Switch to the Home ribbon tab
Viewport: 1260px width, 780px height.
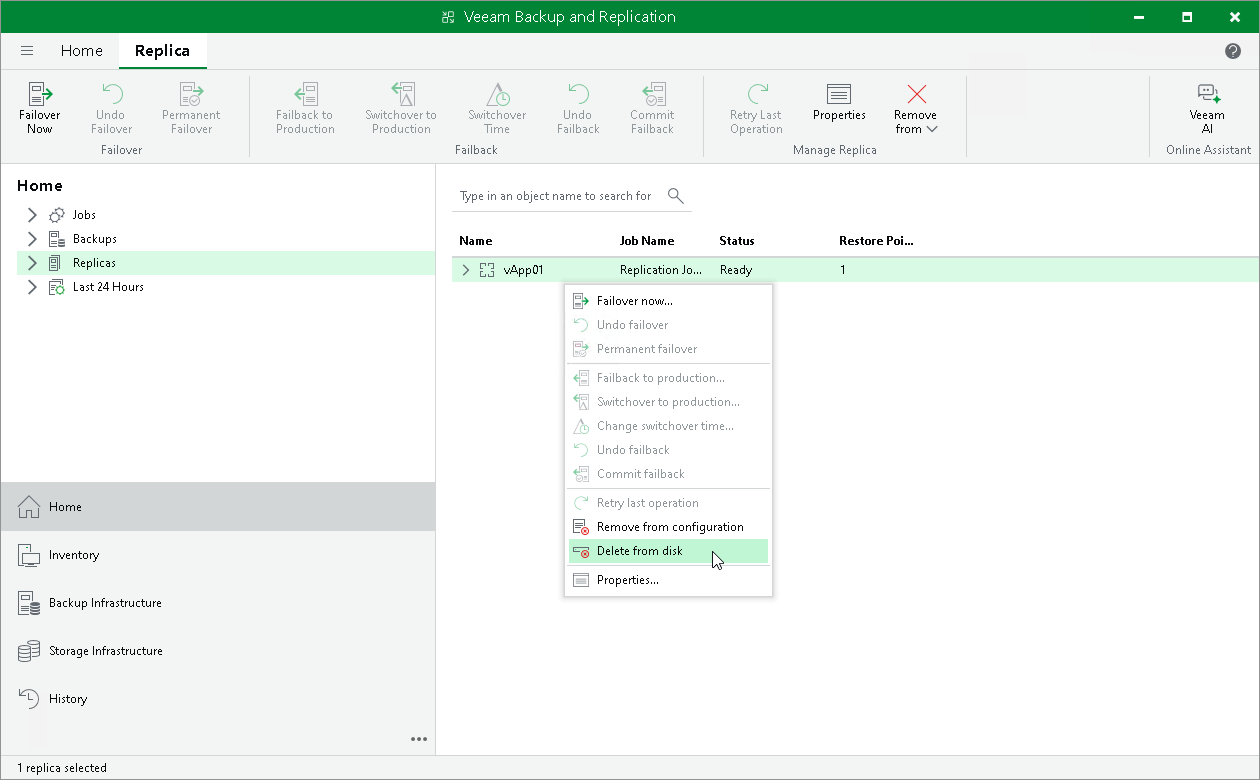82,50
